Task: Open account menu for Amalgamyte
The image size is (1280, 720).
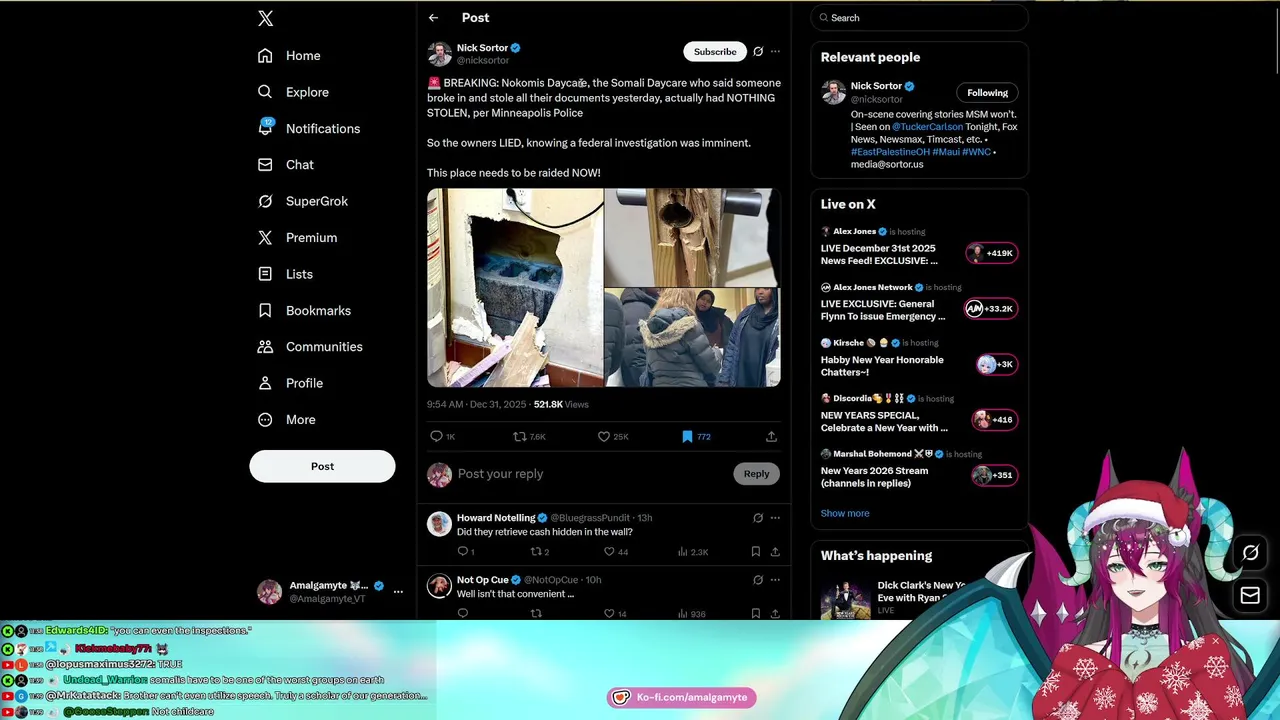Action: [x=329, y=592]
